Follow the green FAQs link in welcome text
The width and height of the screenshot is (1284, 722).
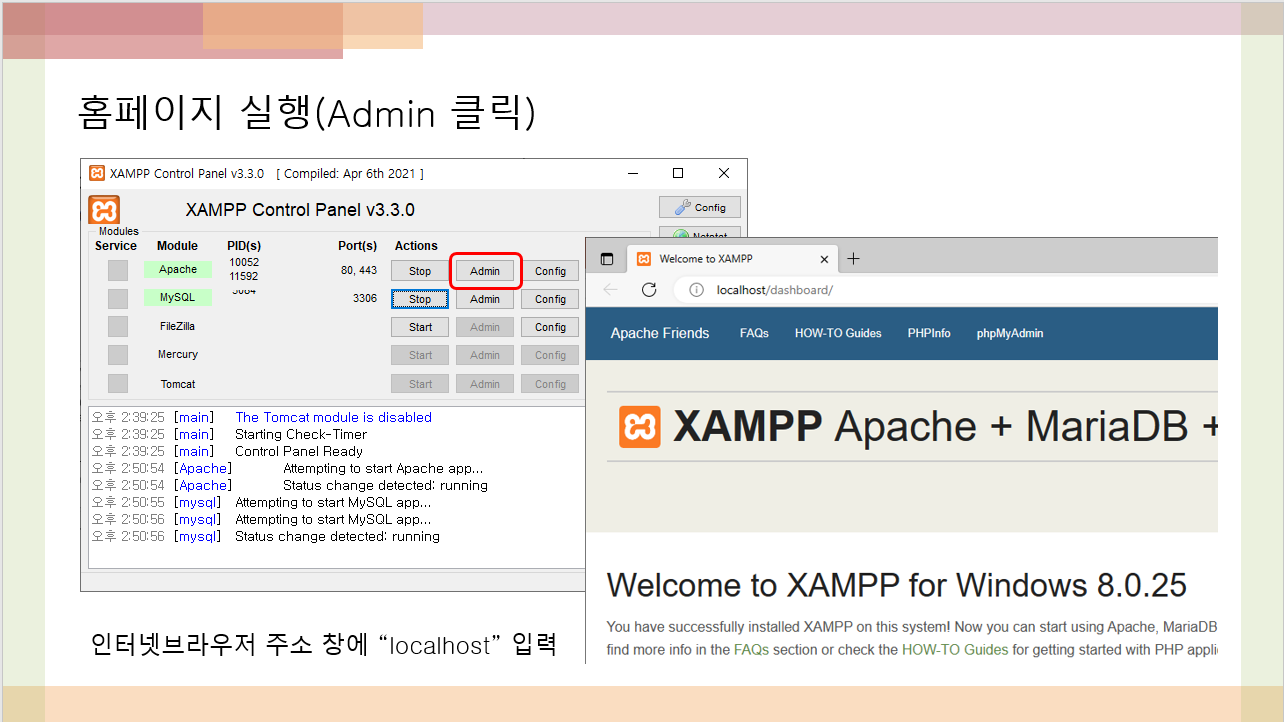(750, 649)
